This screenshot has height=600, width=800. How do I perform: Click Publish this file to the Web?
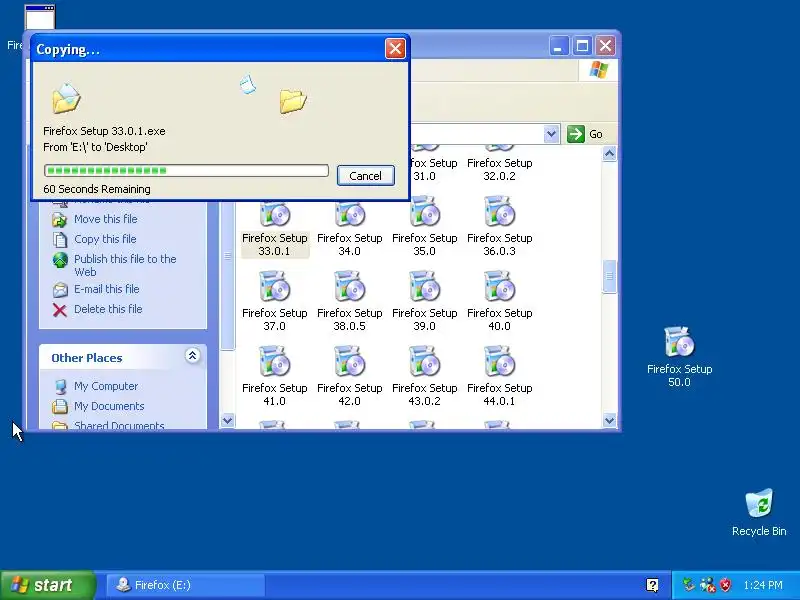125,265
